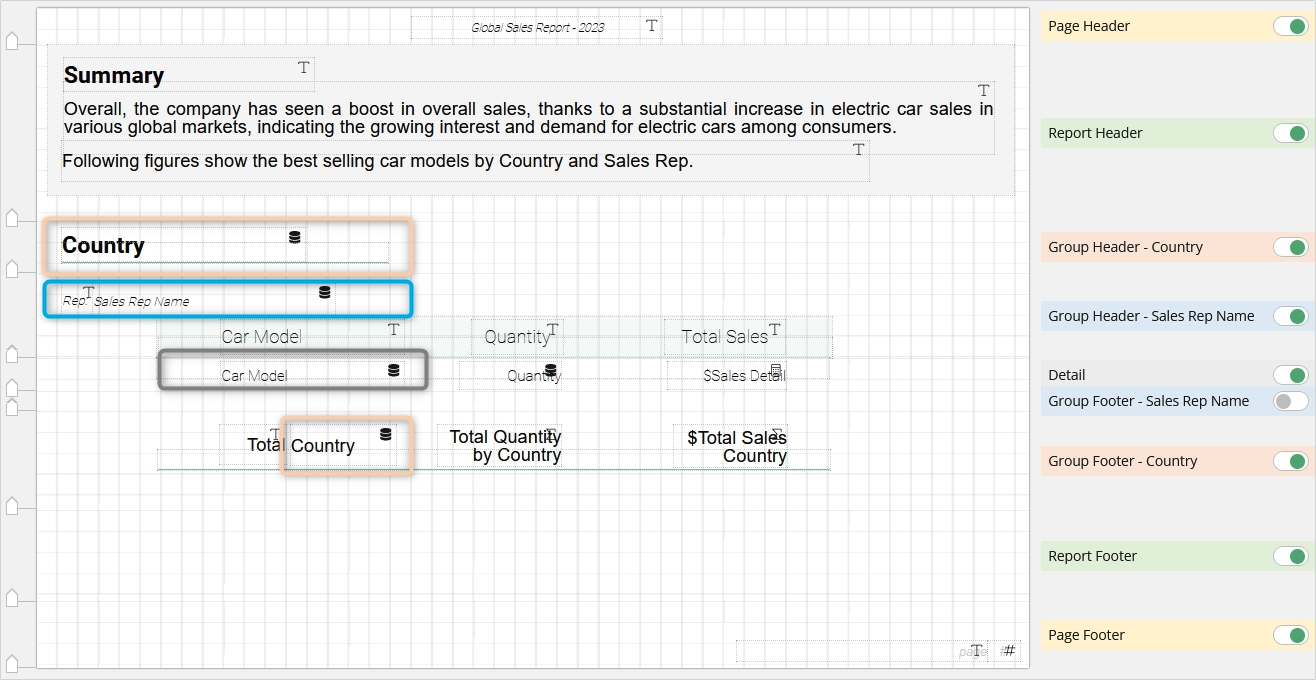Toggle Group Footer - Country switch
1316x680 pixels.
[1290, 461]
